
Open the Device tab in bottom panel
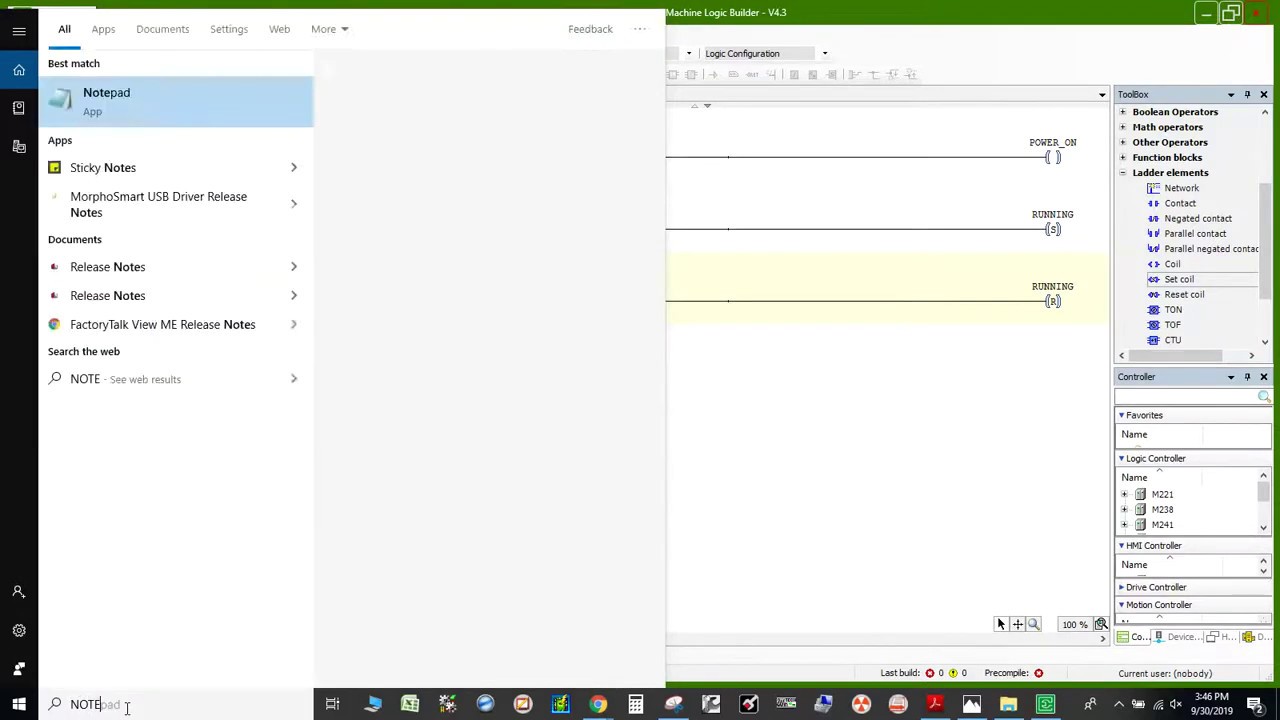click(x=1177, y=637)
